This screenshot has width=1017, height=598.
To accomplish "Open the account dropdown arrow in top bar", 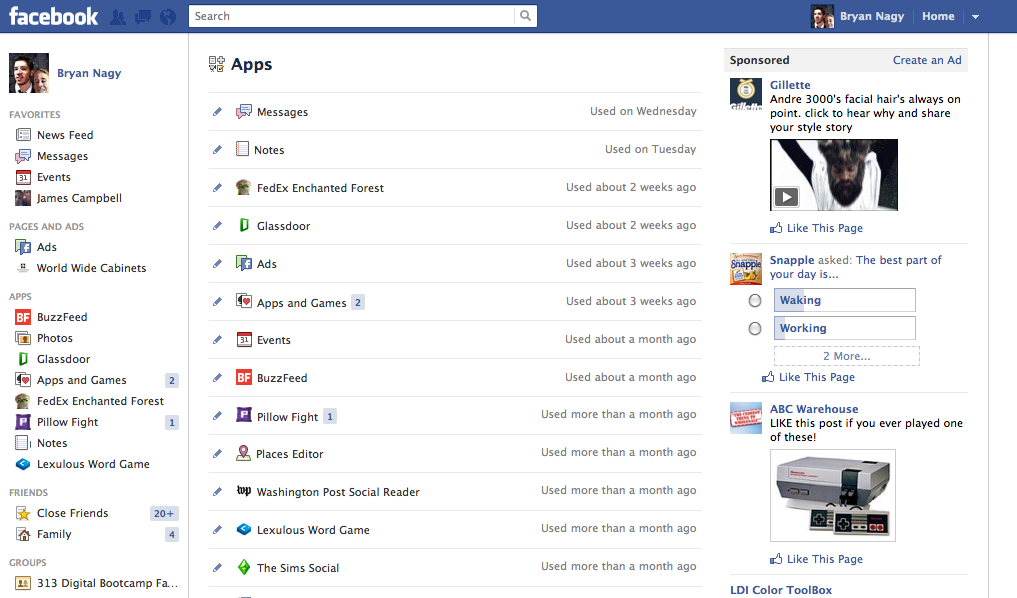I will pos(975,17).
